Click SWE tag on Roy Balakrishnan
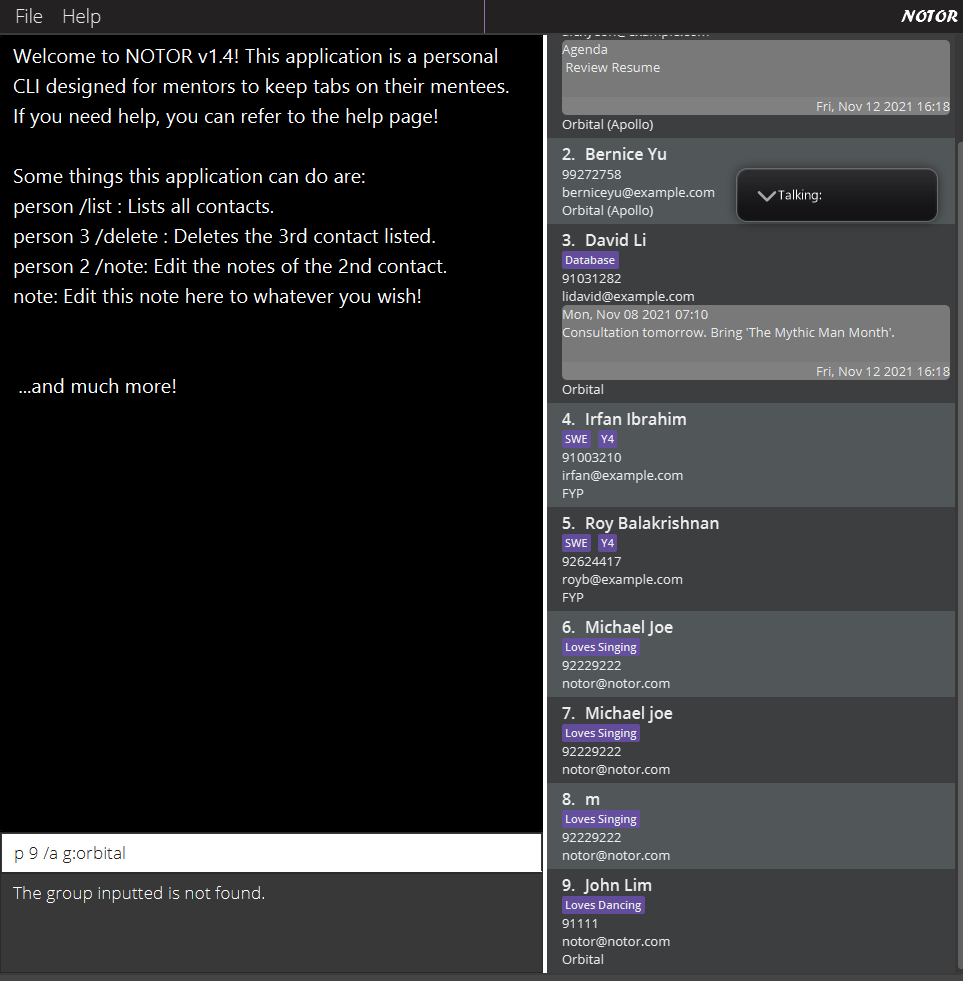This screenshot has width=963, height=981. (x=576, y=543)
